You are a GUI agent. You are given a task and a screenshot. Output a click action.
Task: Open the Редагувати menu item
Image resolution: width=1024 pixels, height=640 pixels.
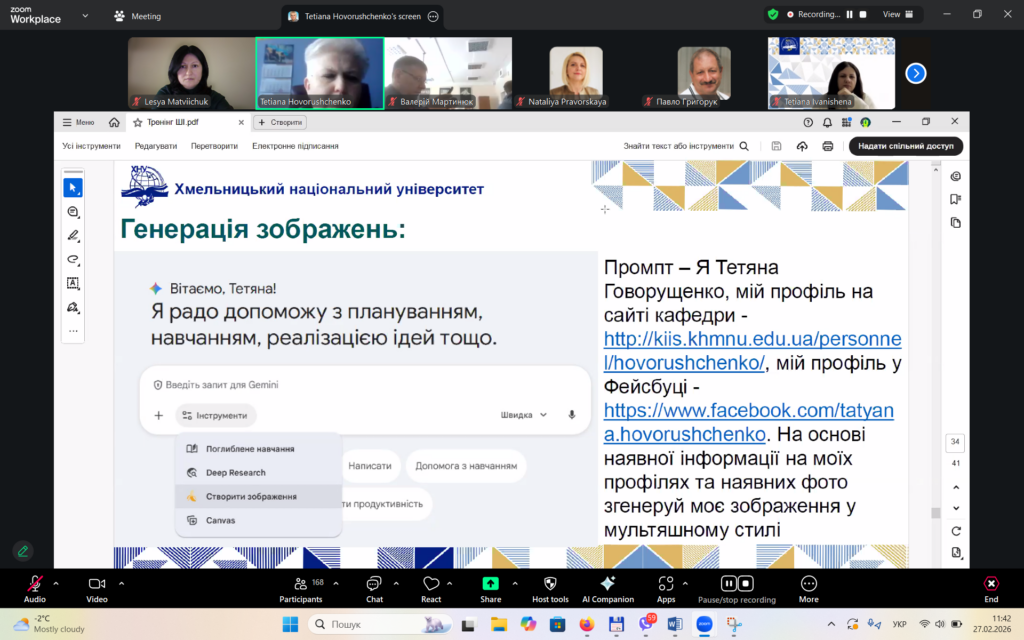point(156,146)
